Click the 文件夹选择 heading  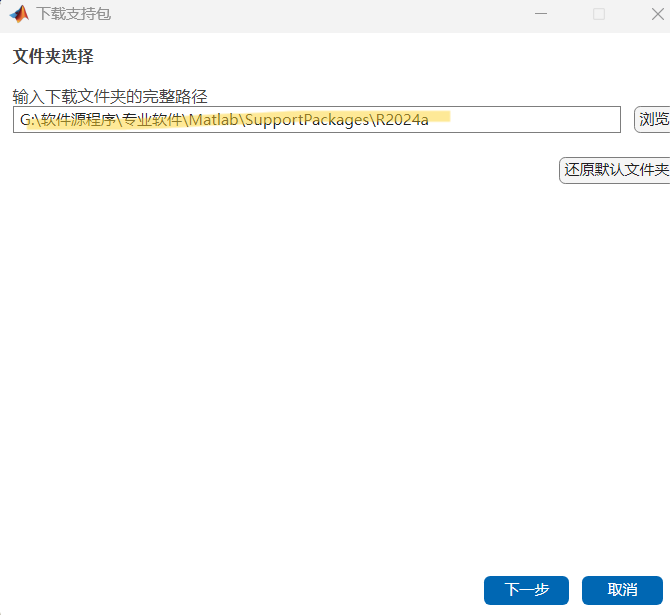tap(53, 56)
